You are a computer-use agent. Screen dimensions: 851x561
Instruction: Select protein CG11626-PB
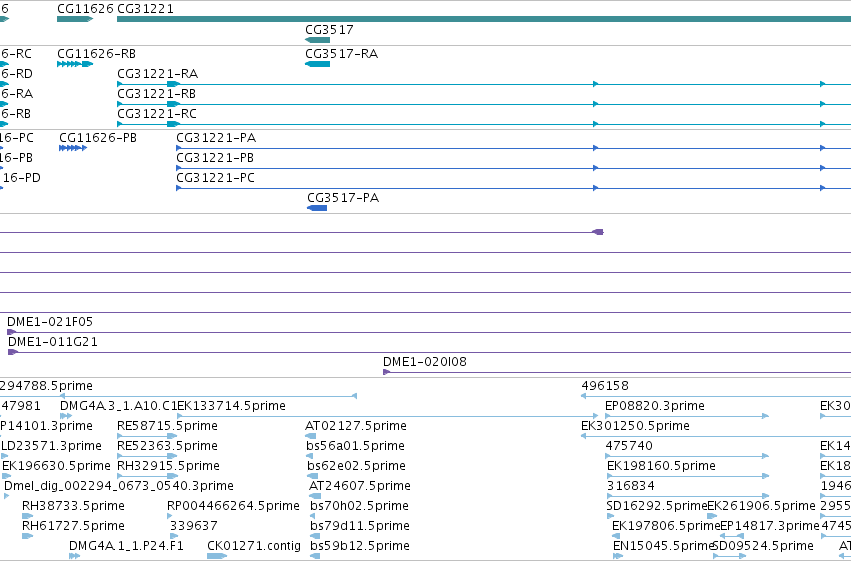pyautogui.click(x=98, y=138)
